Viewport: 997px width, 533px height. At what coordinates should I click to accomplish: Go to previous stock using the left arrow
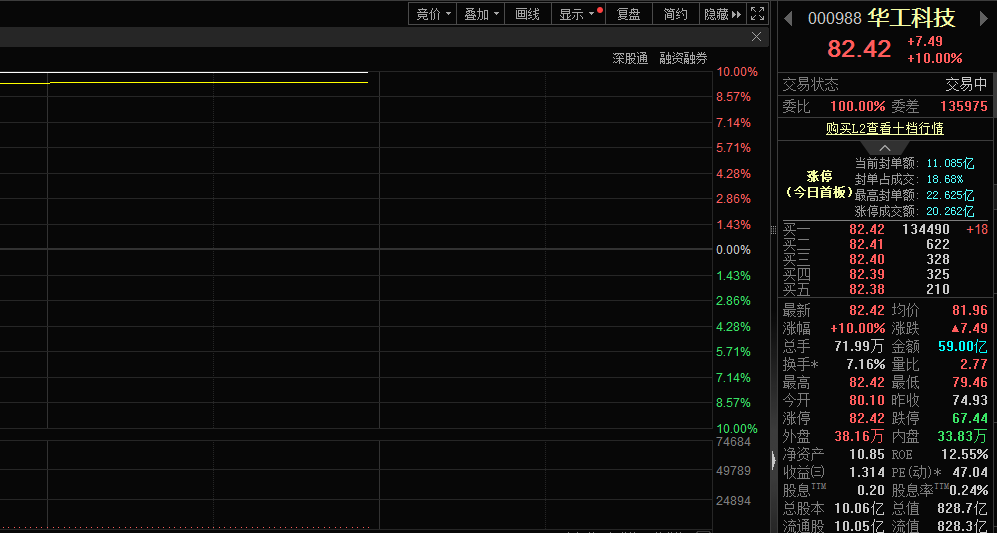[x=788, y=18]
